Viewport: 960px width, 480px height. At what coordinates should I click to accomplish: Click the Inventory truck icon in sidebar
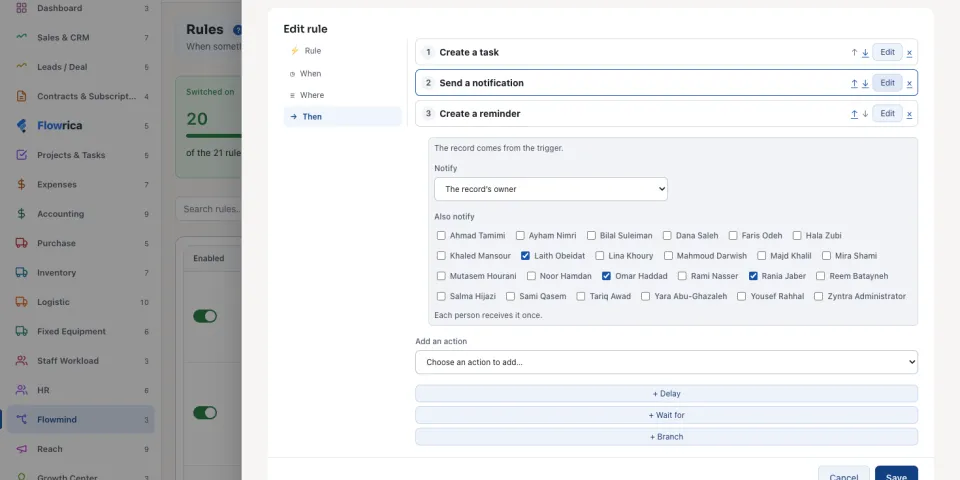click(21, 272)
